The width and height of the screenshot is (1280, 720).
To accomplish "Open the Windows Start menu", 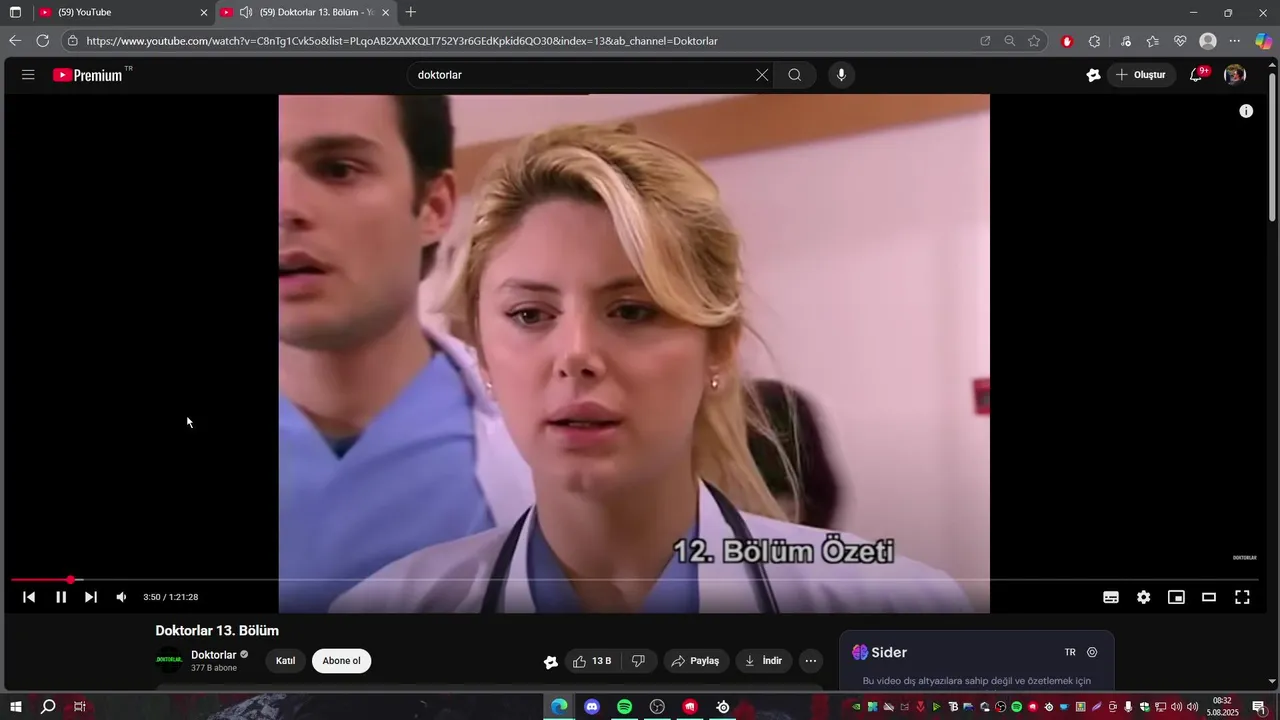I will tap(16, 707).
